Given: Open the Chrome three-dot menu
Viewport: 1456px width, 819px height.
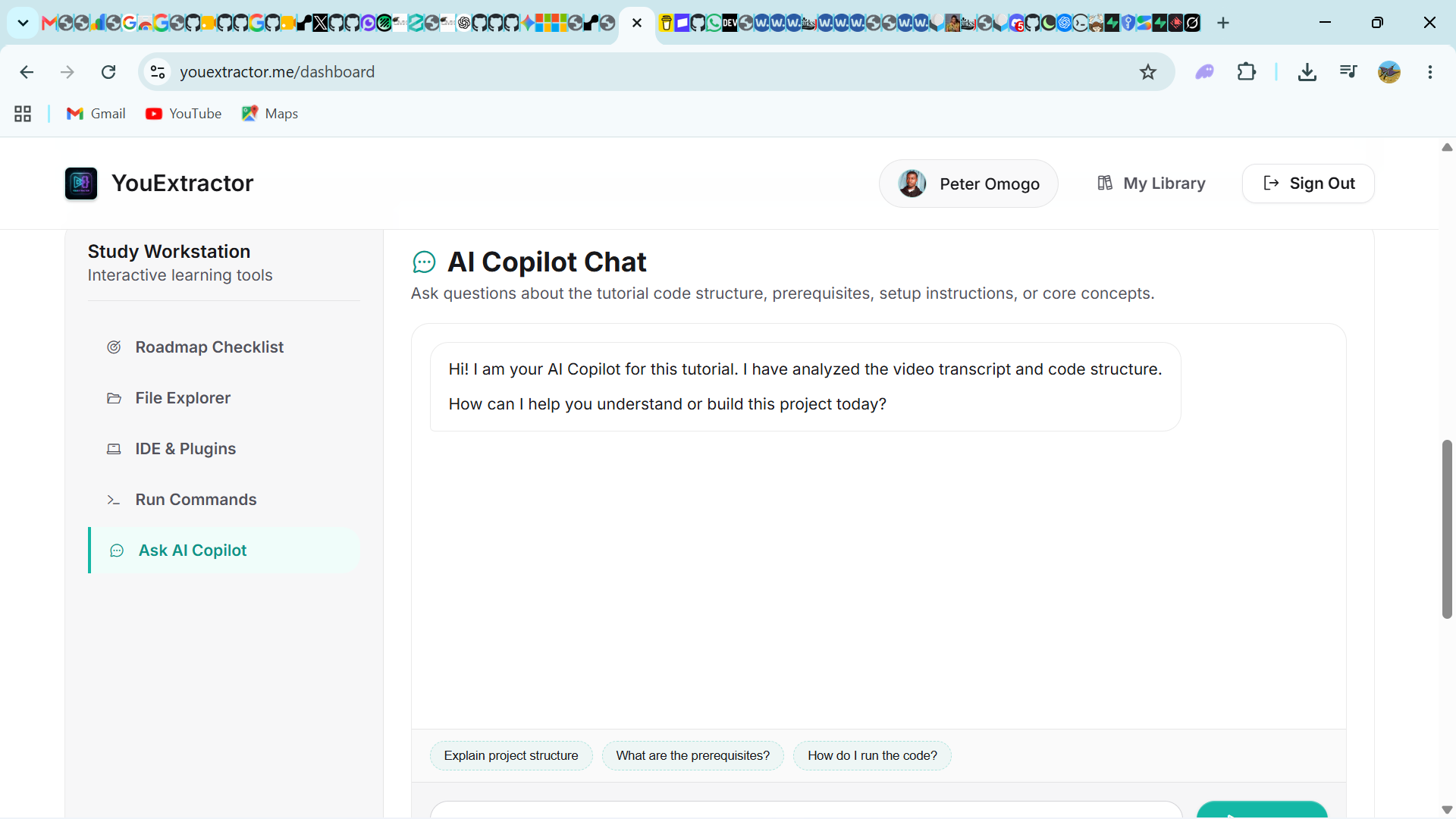Looking at the screenshot, I should [1430, 72].
